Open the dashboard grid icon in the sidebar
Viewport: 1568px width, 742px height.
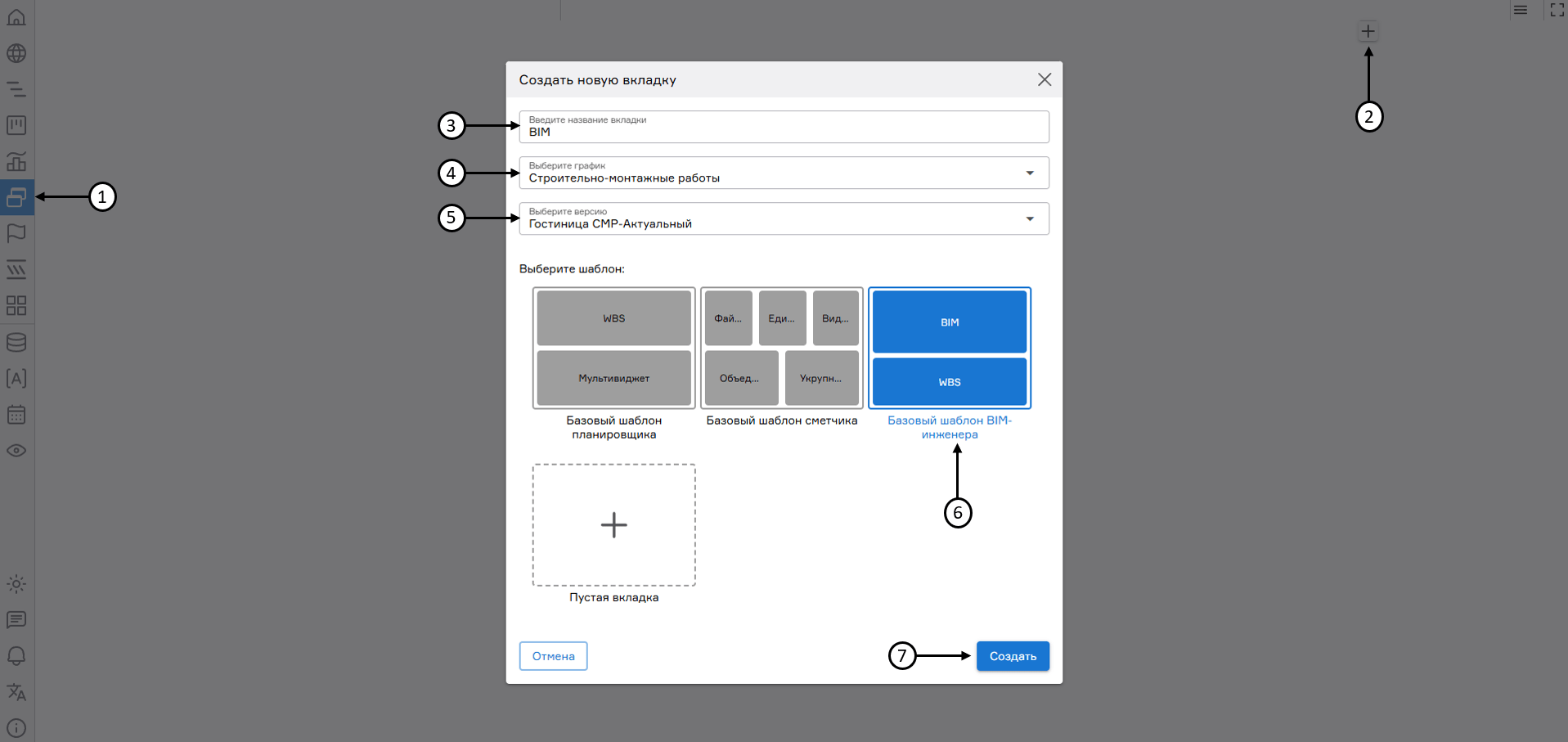(16, 305)
